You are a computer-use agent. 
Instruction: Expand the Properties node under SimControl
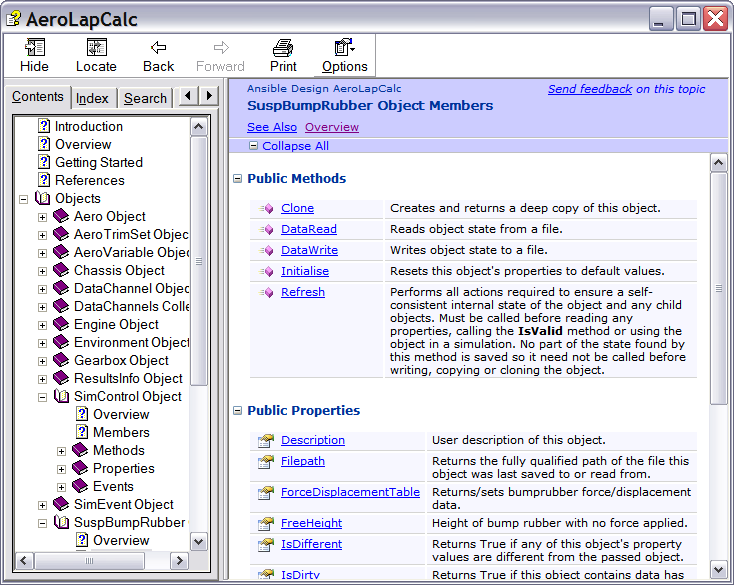tap(61, 469)
